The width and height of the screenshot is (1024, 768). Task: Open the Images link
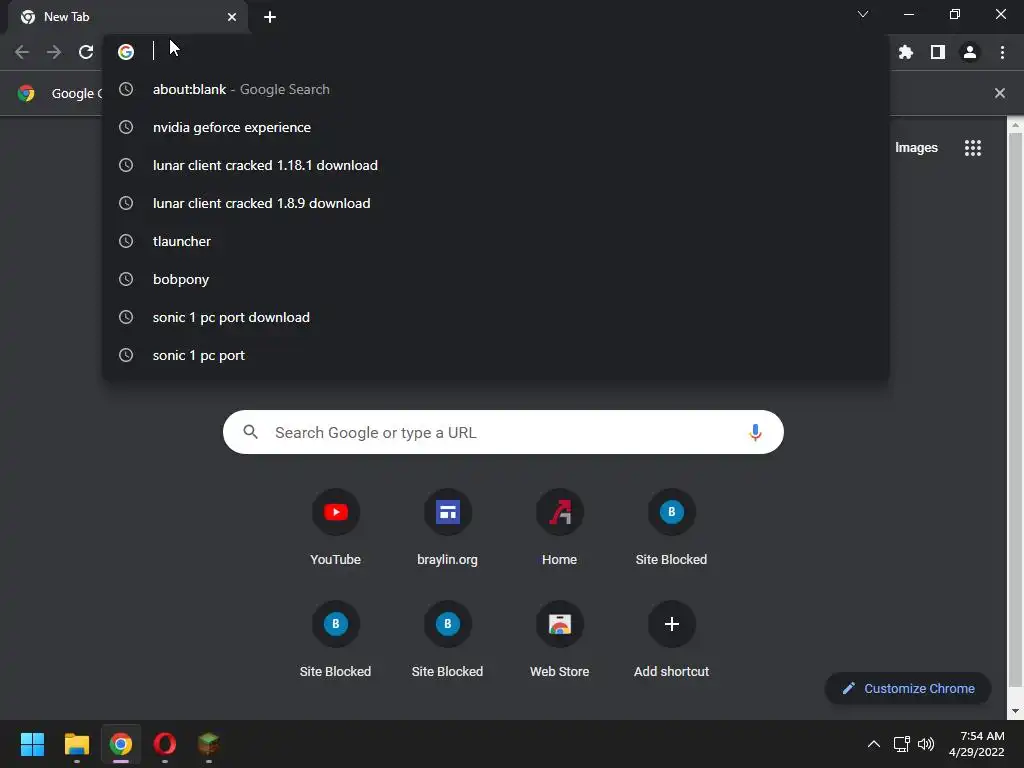(x=916, y=148)
